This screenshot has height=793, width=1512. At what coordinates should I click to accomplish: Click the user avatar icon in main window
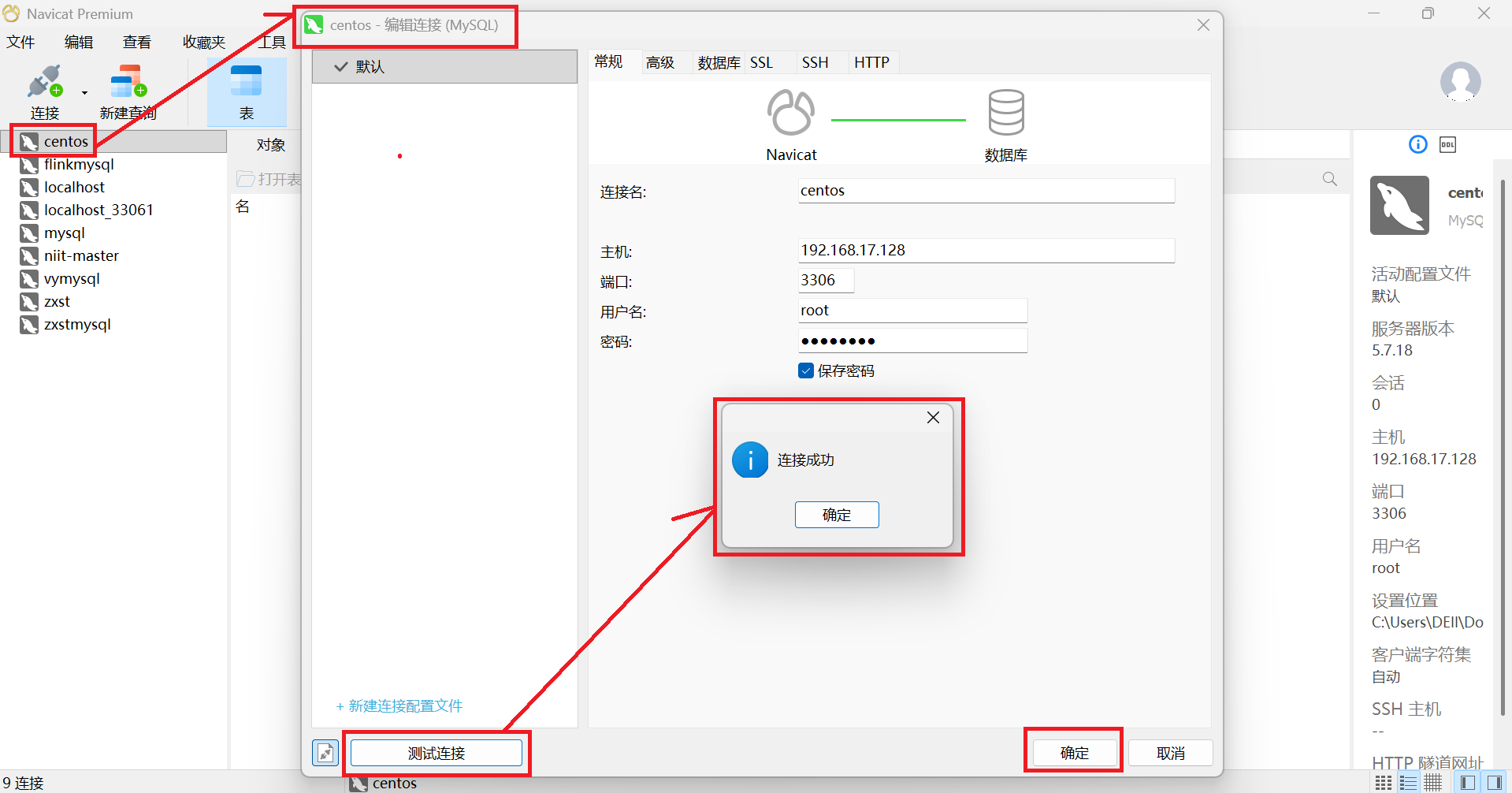(1460, 82)
